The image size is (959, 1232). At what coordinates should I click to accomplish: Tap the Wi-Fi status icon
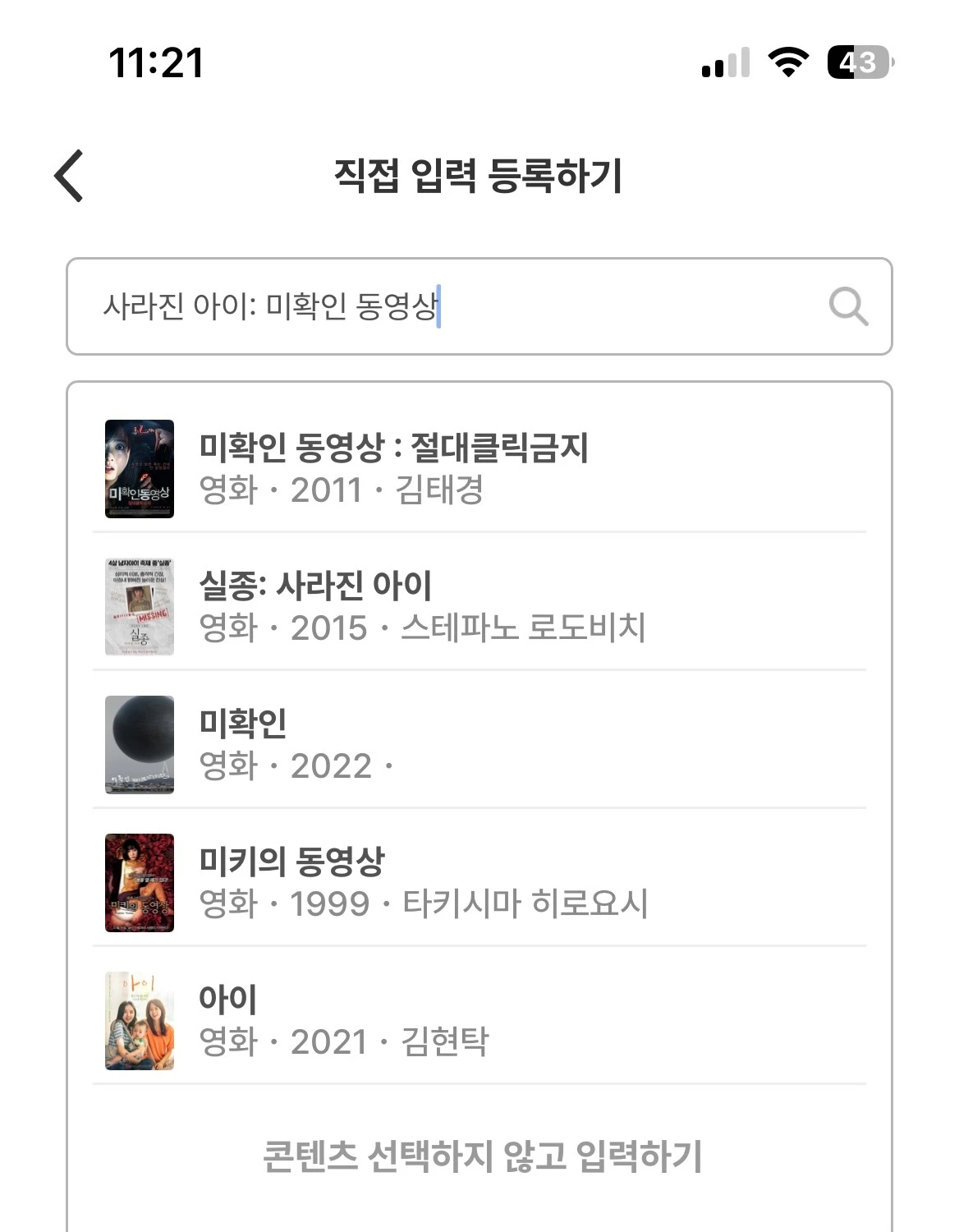[x=788, y=62]
